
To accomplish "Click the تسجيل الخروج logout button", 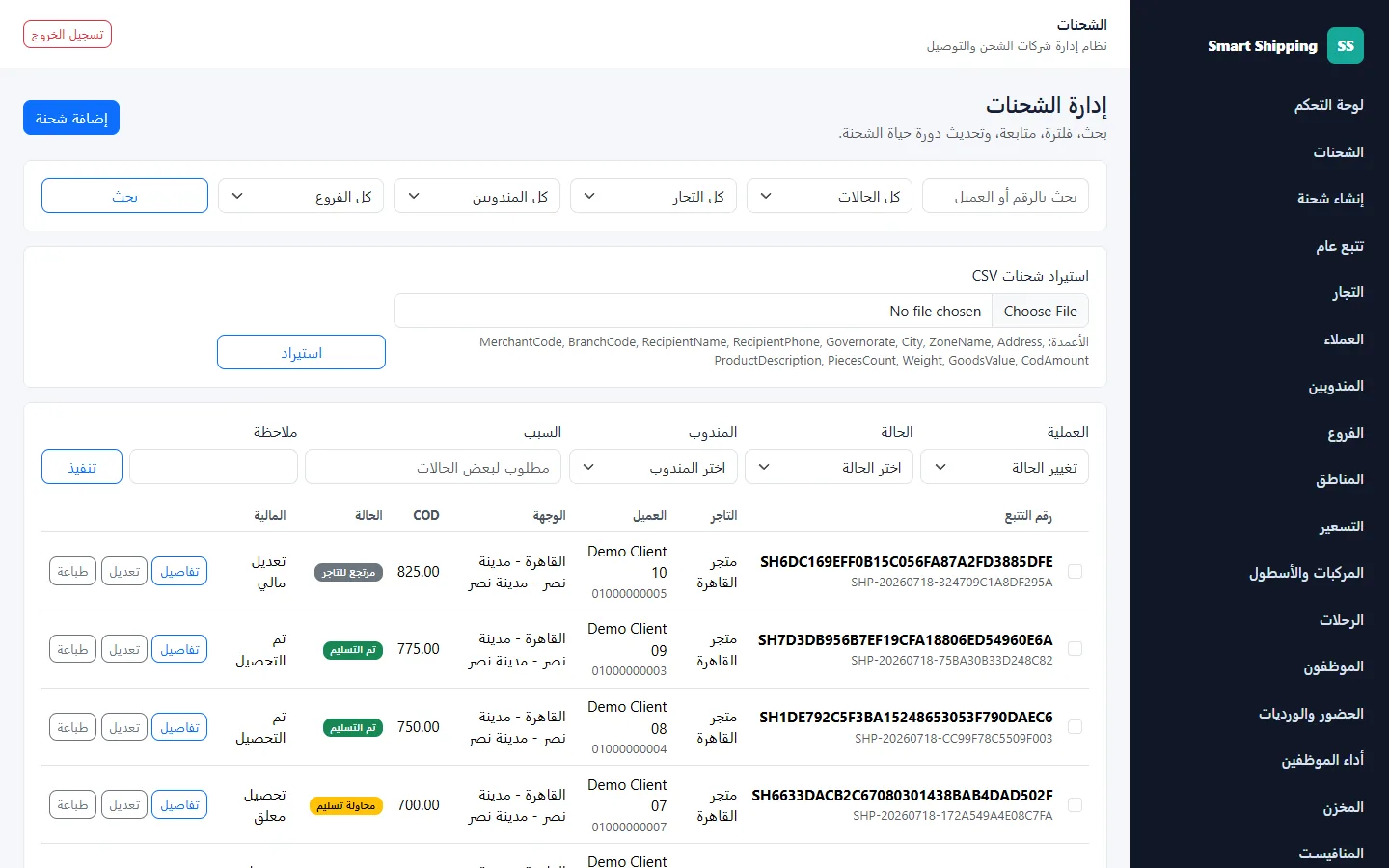I will tap(68, 34).
